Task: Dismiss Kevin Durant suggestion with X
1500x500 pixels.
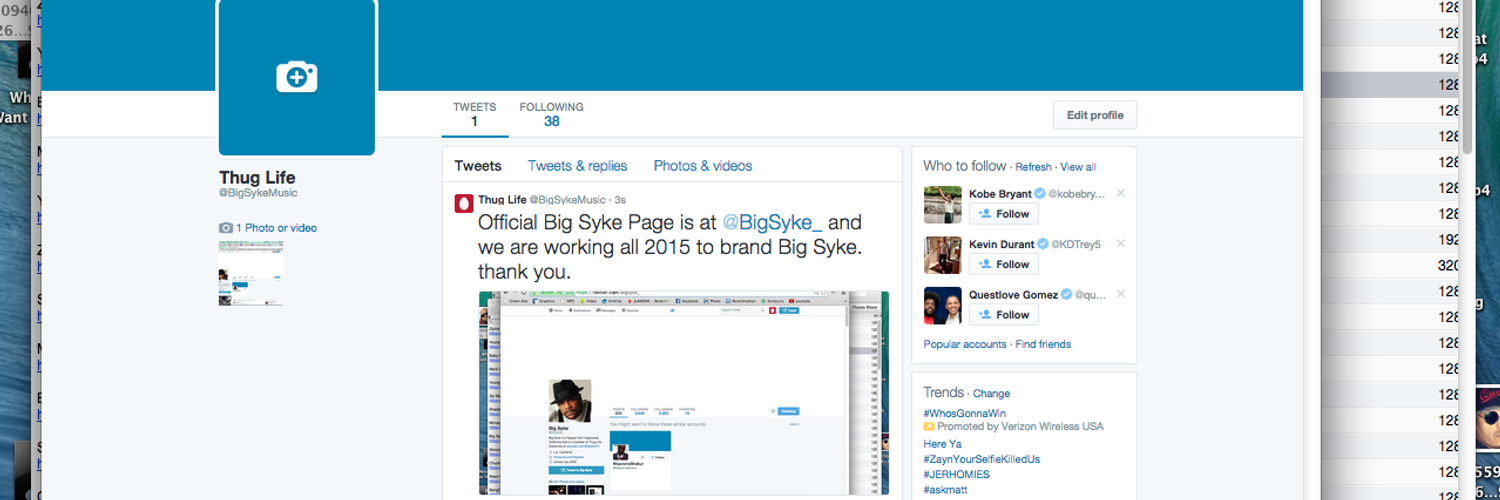Action: tap(1120, 243)
